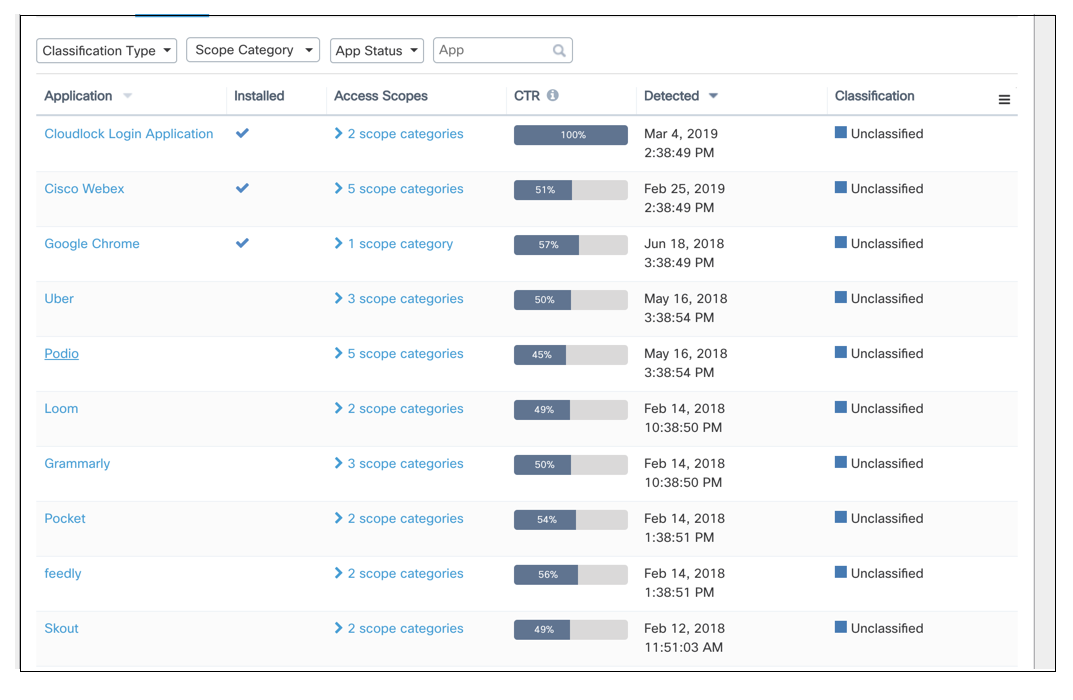Click the CTR column header label
The height and width of the screenshot is (700, 1073).
[x=527, y=96]
